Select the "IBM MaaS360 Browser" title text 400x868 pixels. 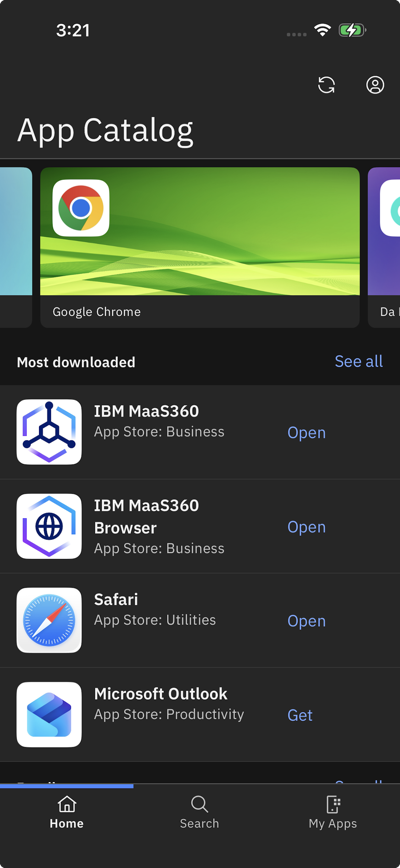tap(146, 516)
